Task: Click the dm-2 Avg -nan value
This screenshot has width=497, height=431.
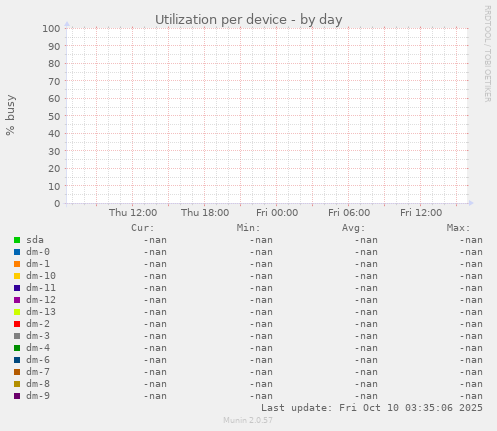Action: tap(366, 324)
